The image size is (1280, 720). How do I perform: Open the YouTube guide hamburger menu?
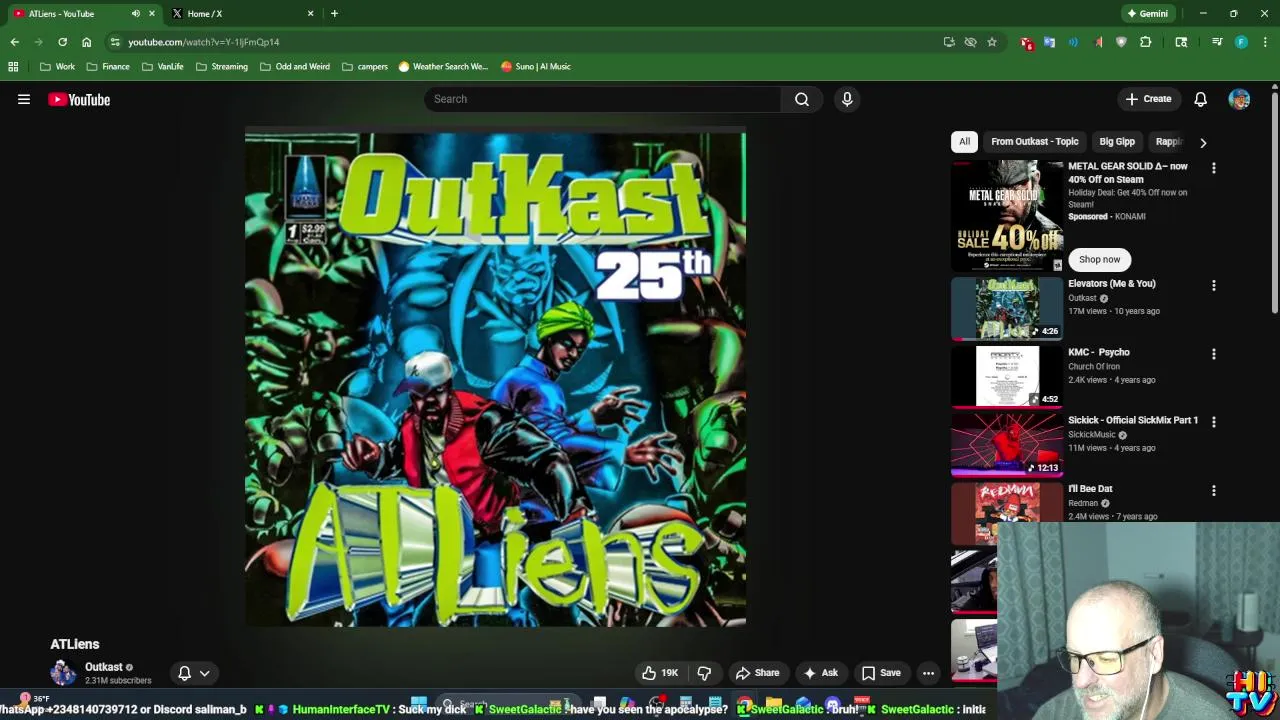click(24, 99)
